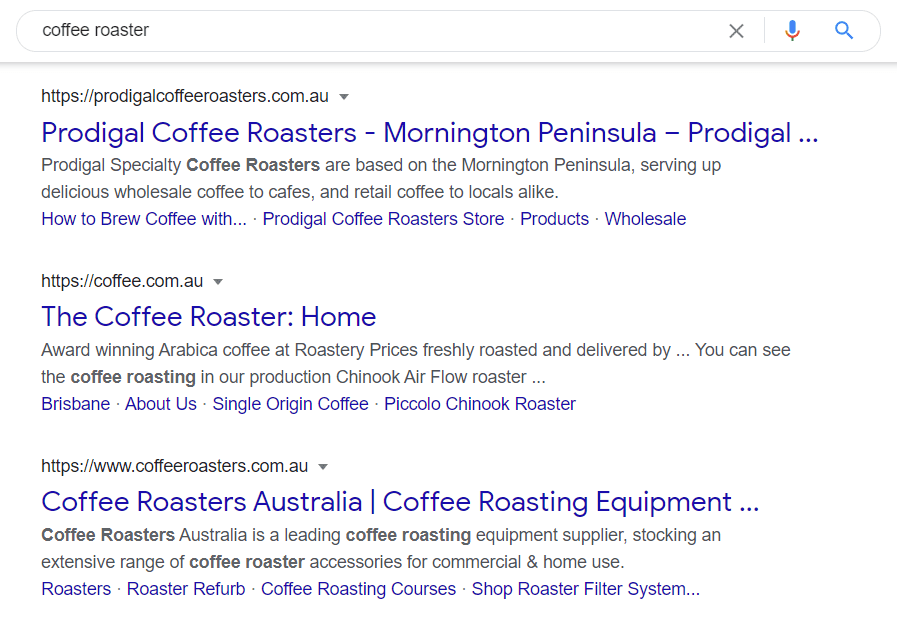Visit the Single Origin Coffee sitelink
The width and height of the screenshot is (897, 625).
(290, 404)
